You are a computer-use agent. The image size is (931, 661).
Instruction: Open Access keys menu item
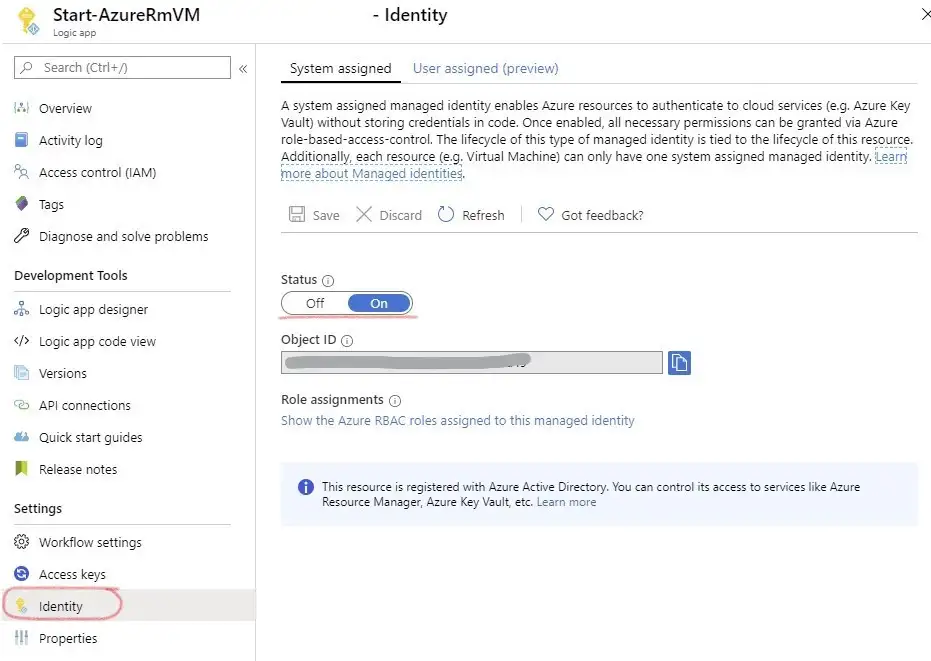(72, 574)
